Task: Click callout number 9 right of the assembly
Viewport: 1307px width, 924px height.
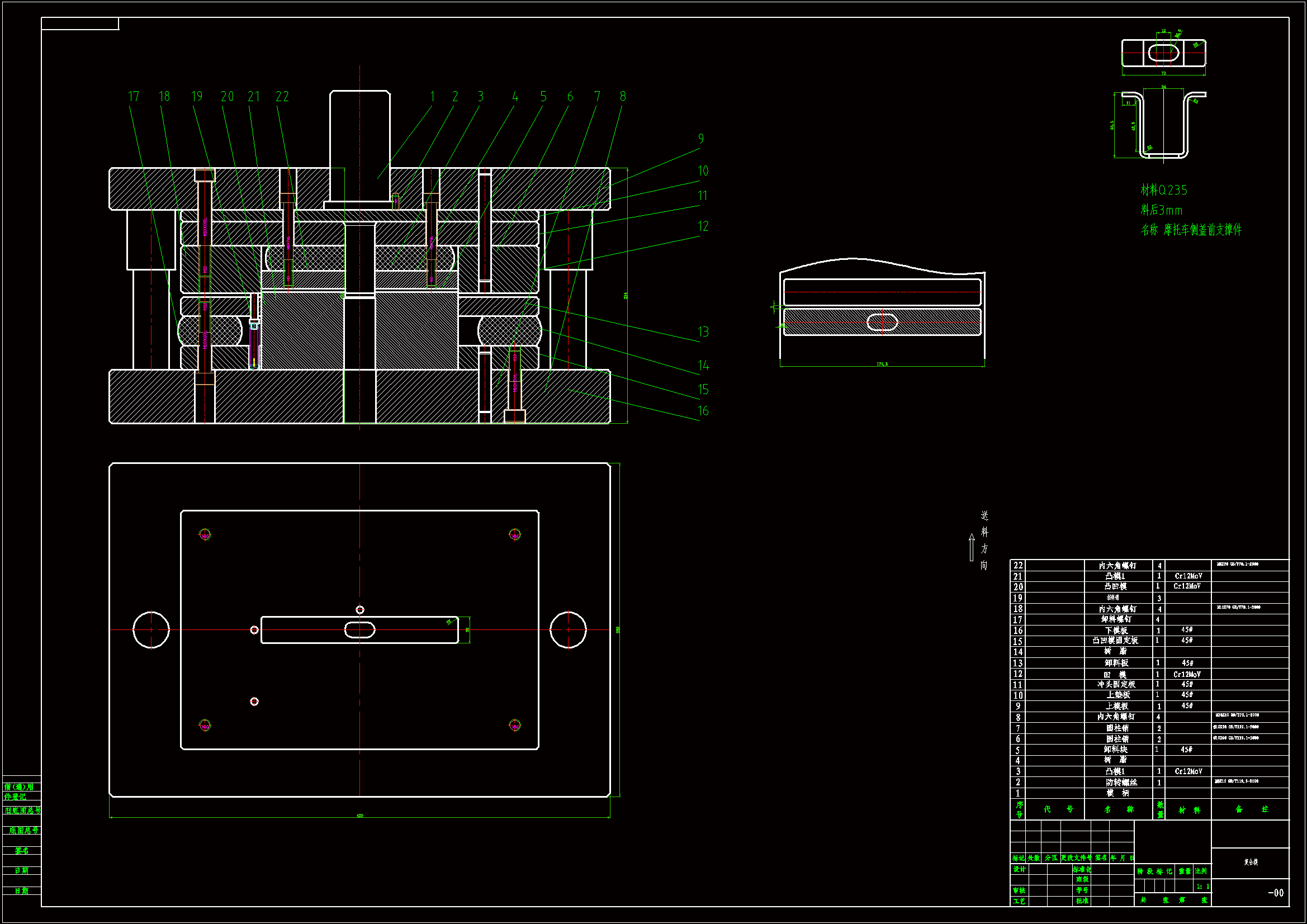Action: point(701,139)
